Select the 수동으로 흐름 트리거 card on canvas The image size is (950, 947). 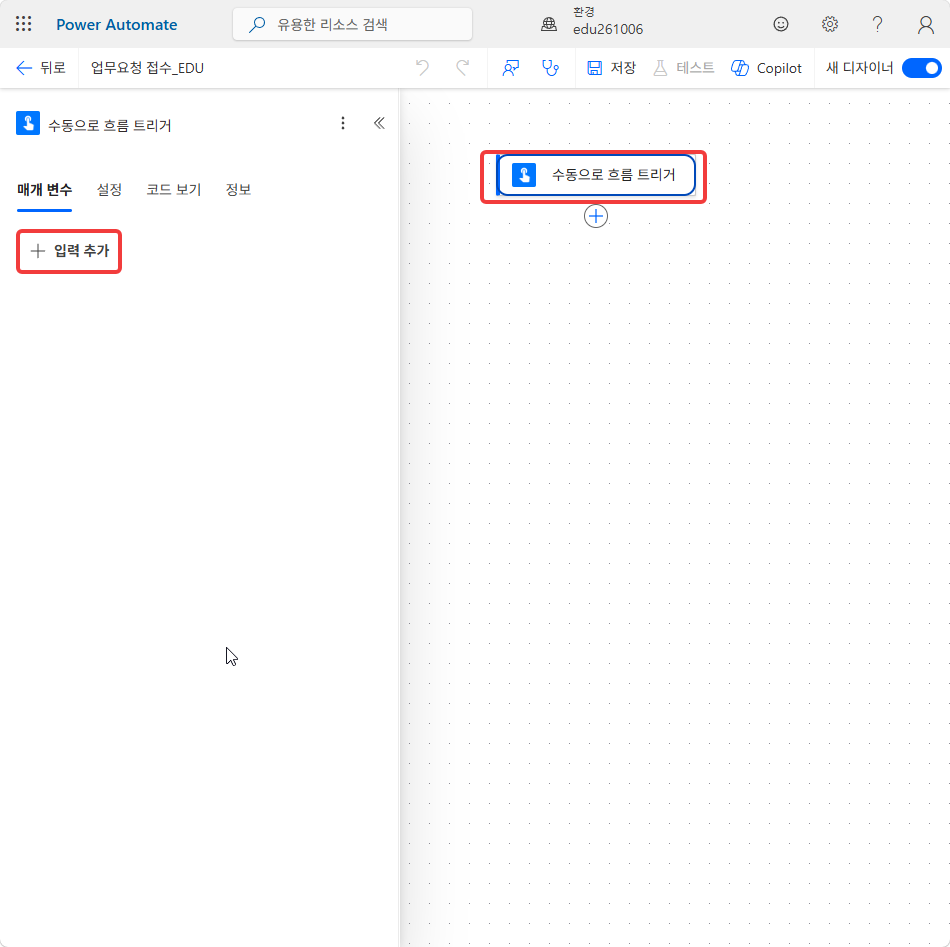point(596,175)
